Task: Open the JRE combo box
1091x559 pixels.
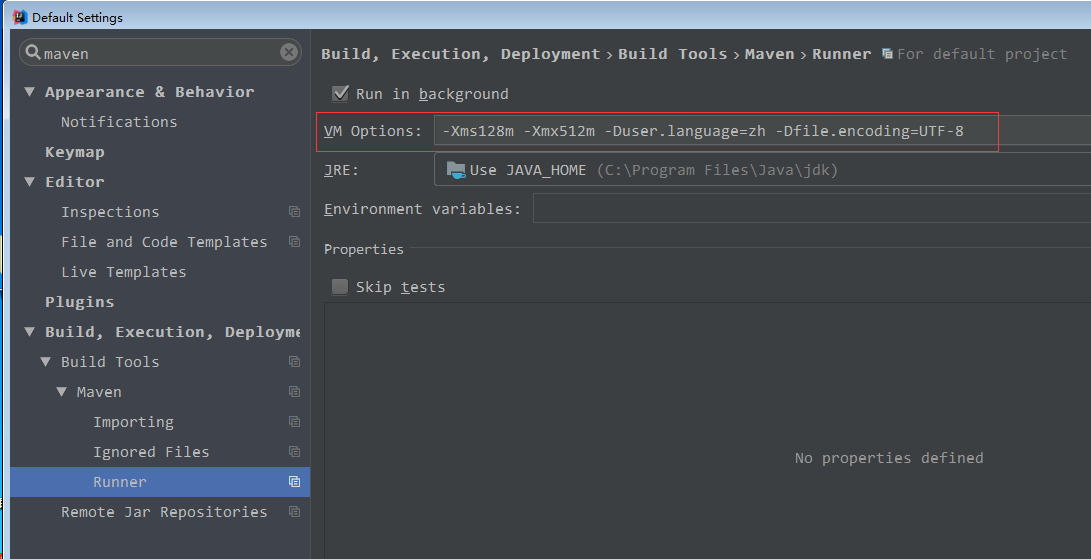Action: pos(763,170)
